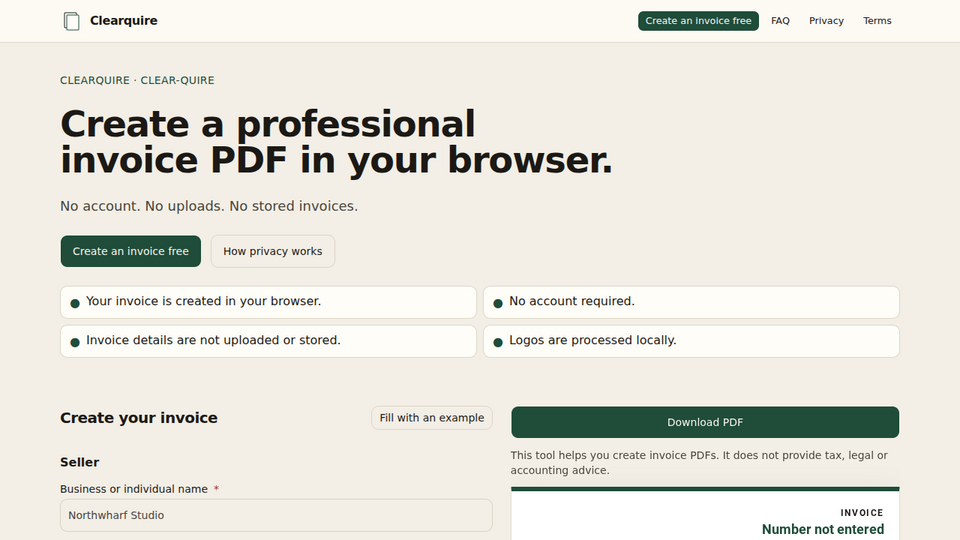The height and width of the screenshot is (540, 960).
Task: Go to the Privacy page
Action: [x=826, y=21]
